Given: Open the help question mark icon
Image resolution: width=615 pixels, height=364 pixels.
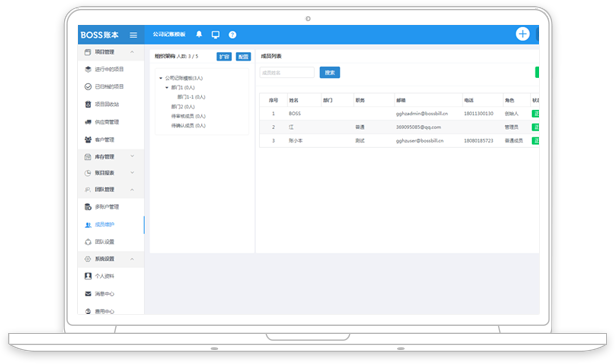Looking at the screenshot, I should [232, 35].
